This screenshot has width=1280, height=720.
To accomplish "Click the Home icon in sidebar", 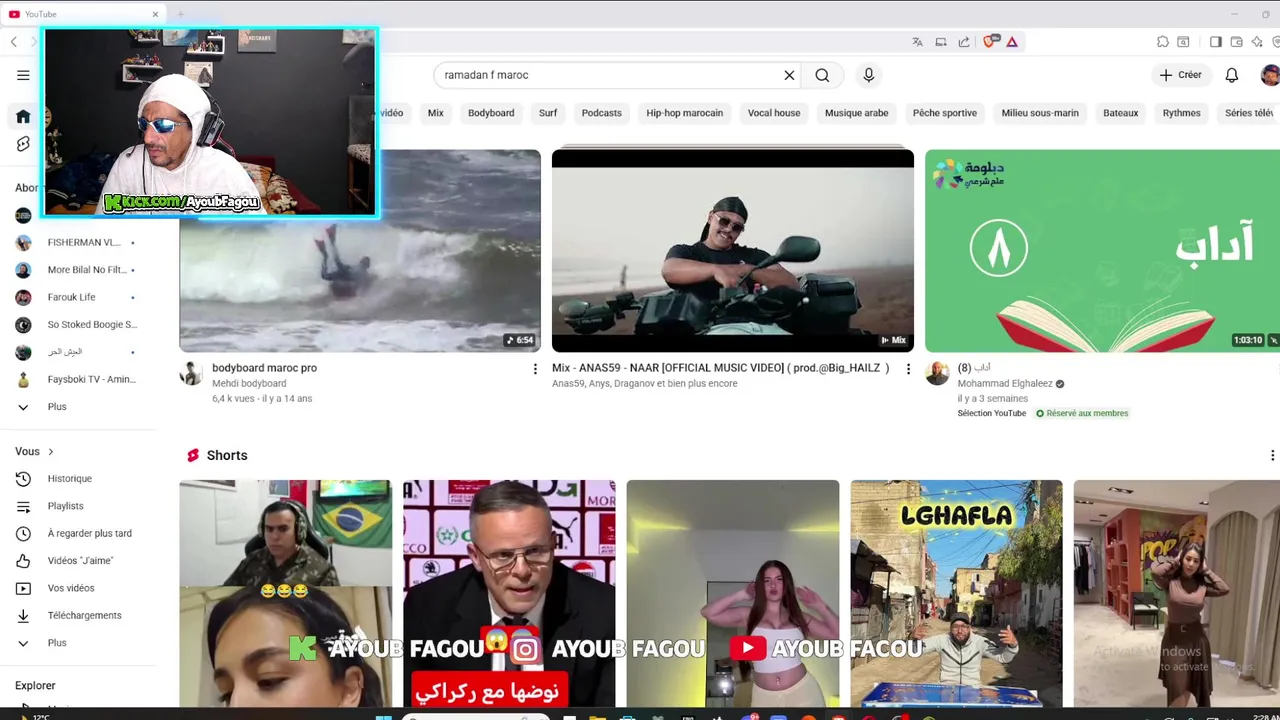I will click(23, 117).
